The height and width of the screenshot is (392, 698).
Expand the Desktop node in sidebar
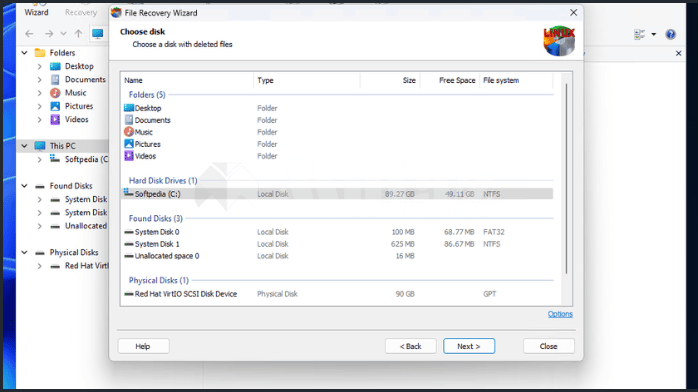tap(40, 66)
